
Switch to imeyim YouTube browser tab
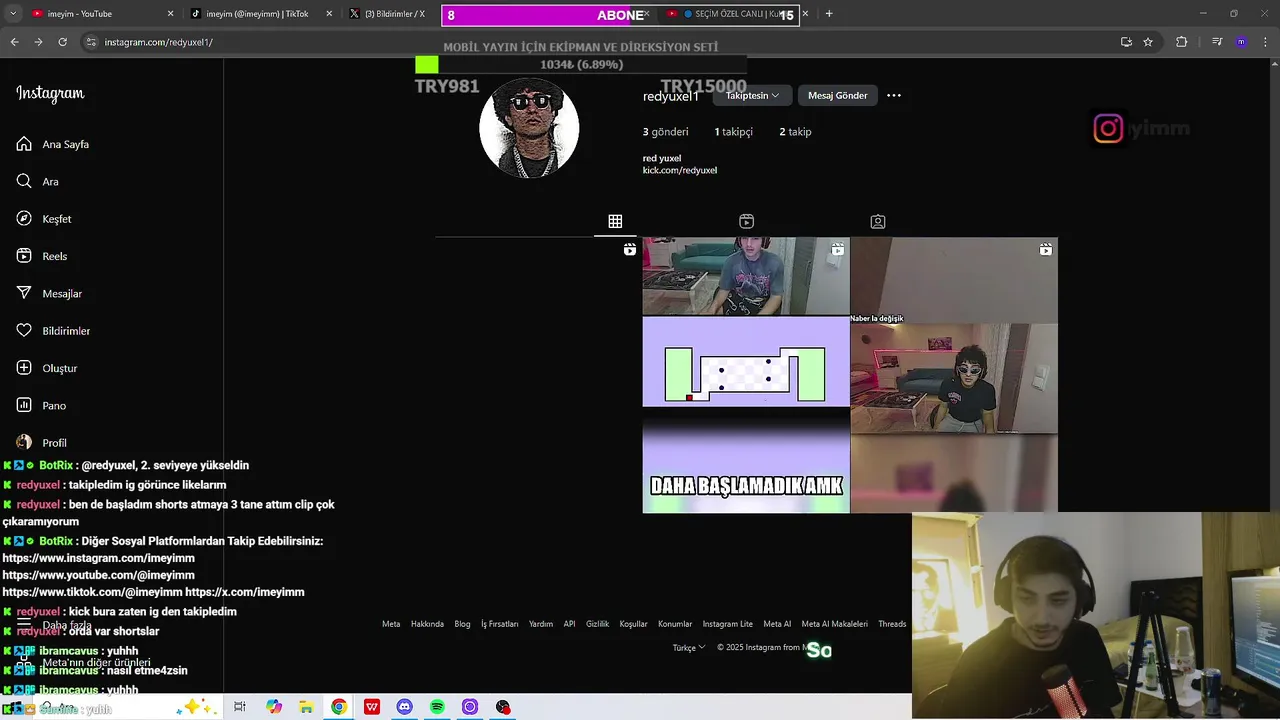(100, 14)
